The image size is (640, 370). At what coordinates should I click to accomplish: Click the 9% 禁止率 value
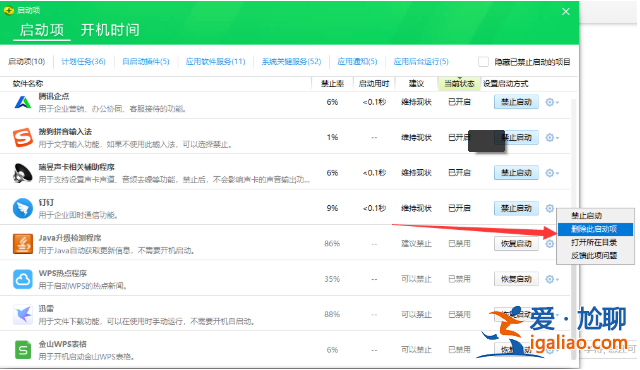pos(332,208)
